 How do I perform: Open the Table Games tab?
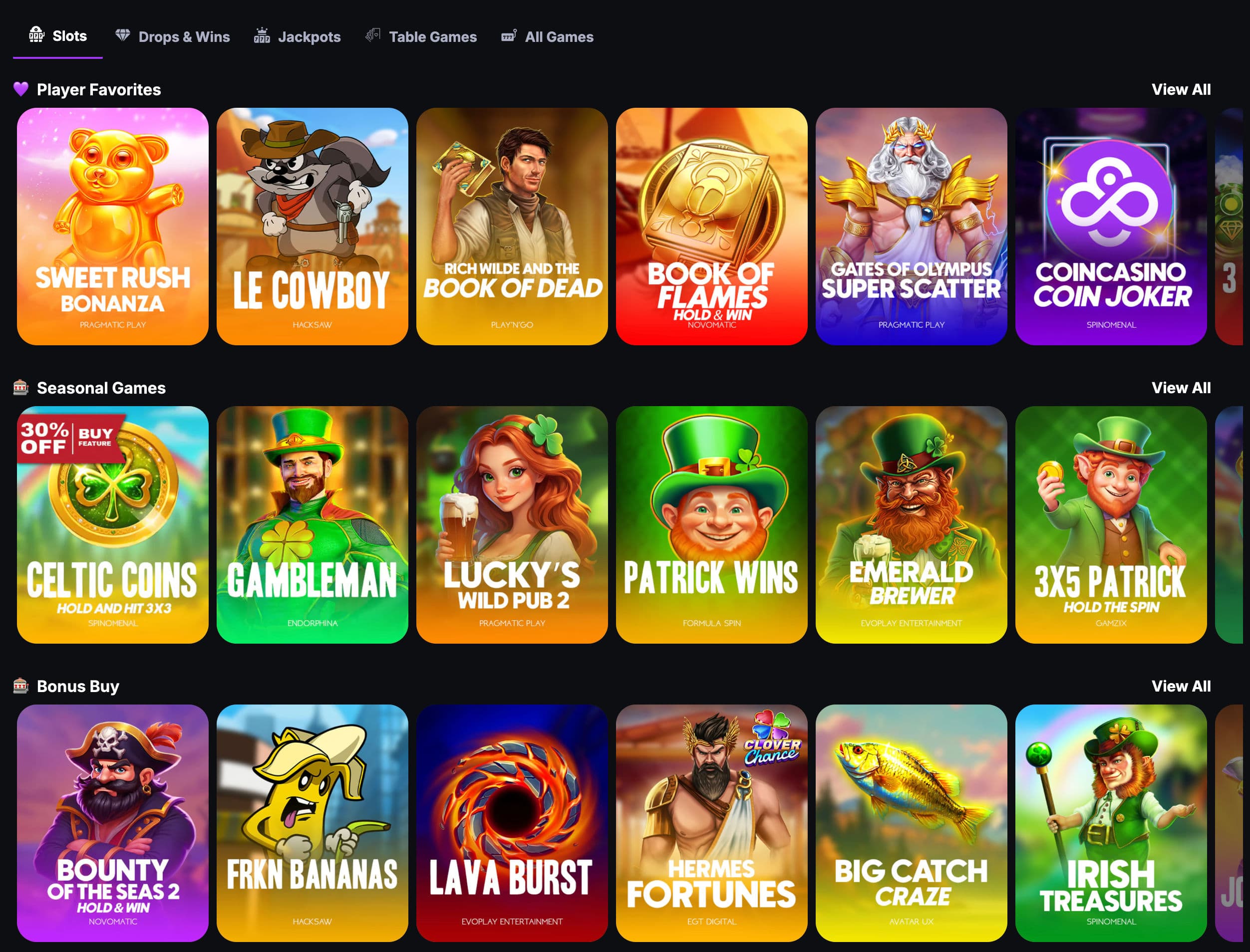click(x=421, y=36)
